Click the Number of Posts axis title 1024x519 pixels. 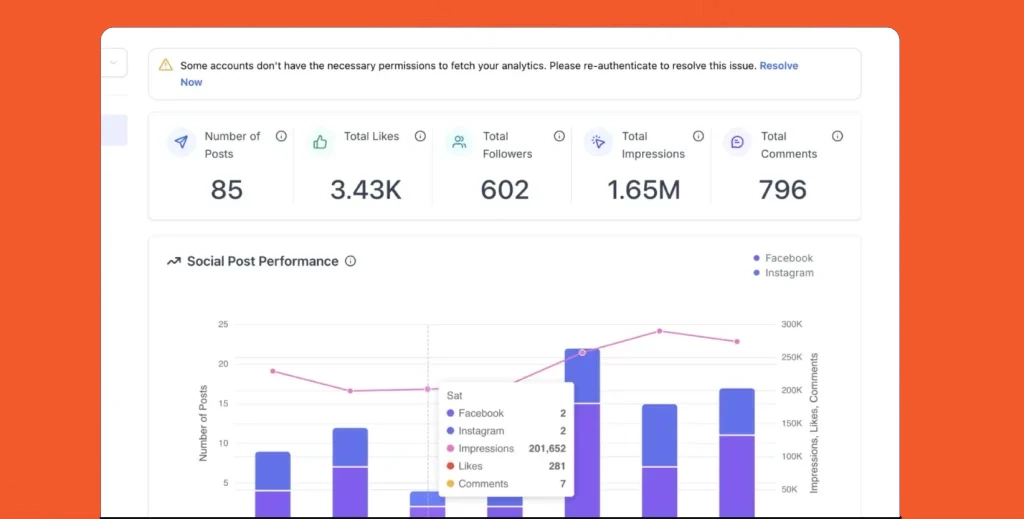[x=203, y=423]
